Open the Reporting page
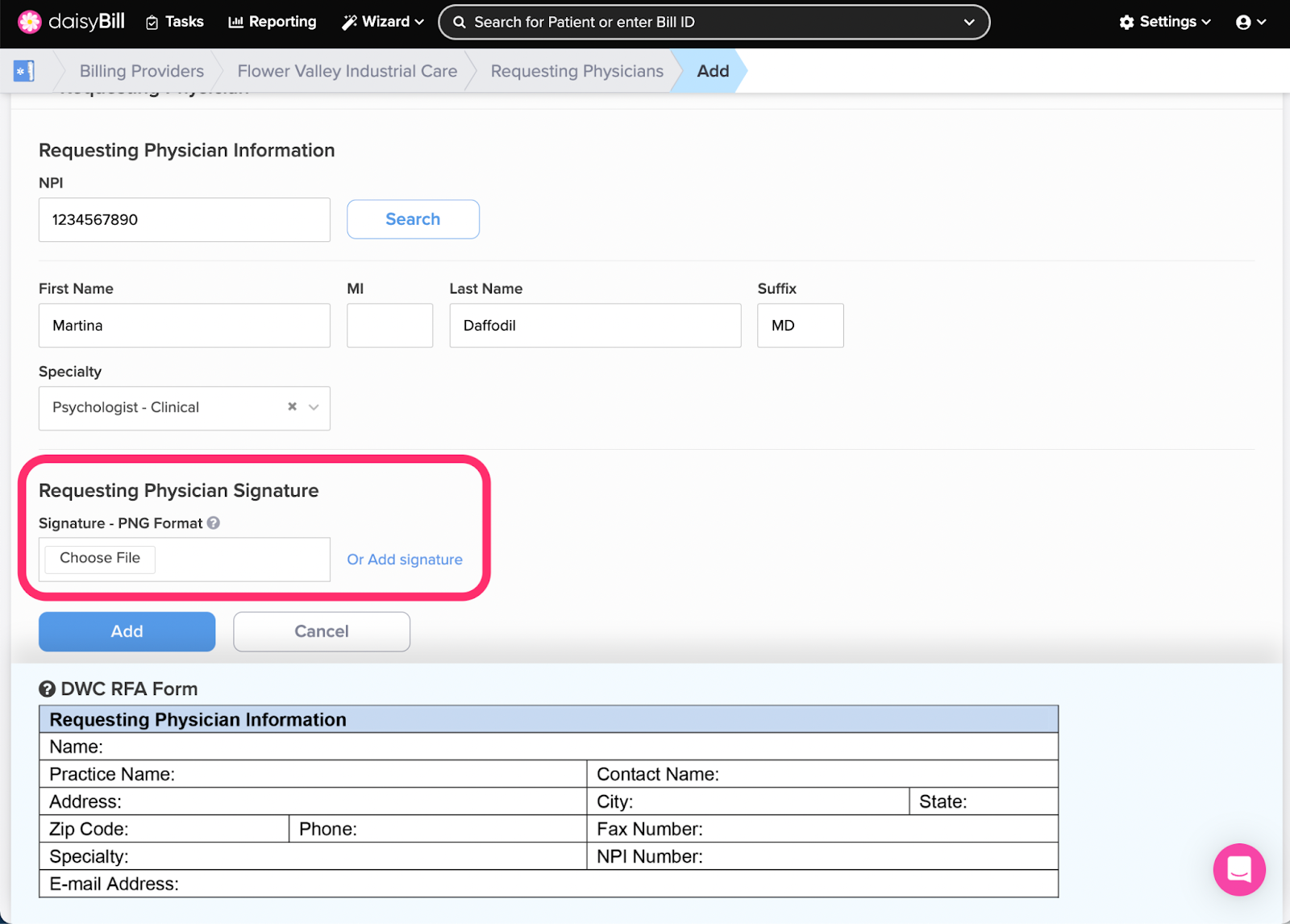The width and height of the screenshot is (1290, 924). 273,22
